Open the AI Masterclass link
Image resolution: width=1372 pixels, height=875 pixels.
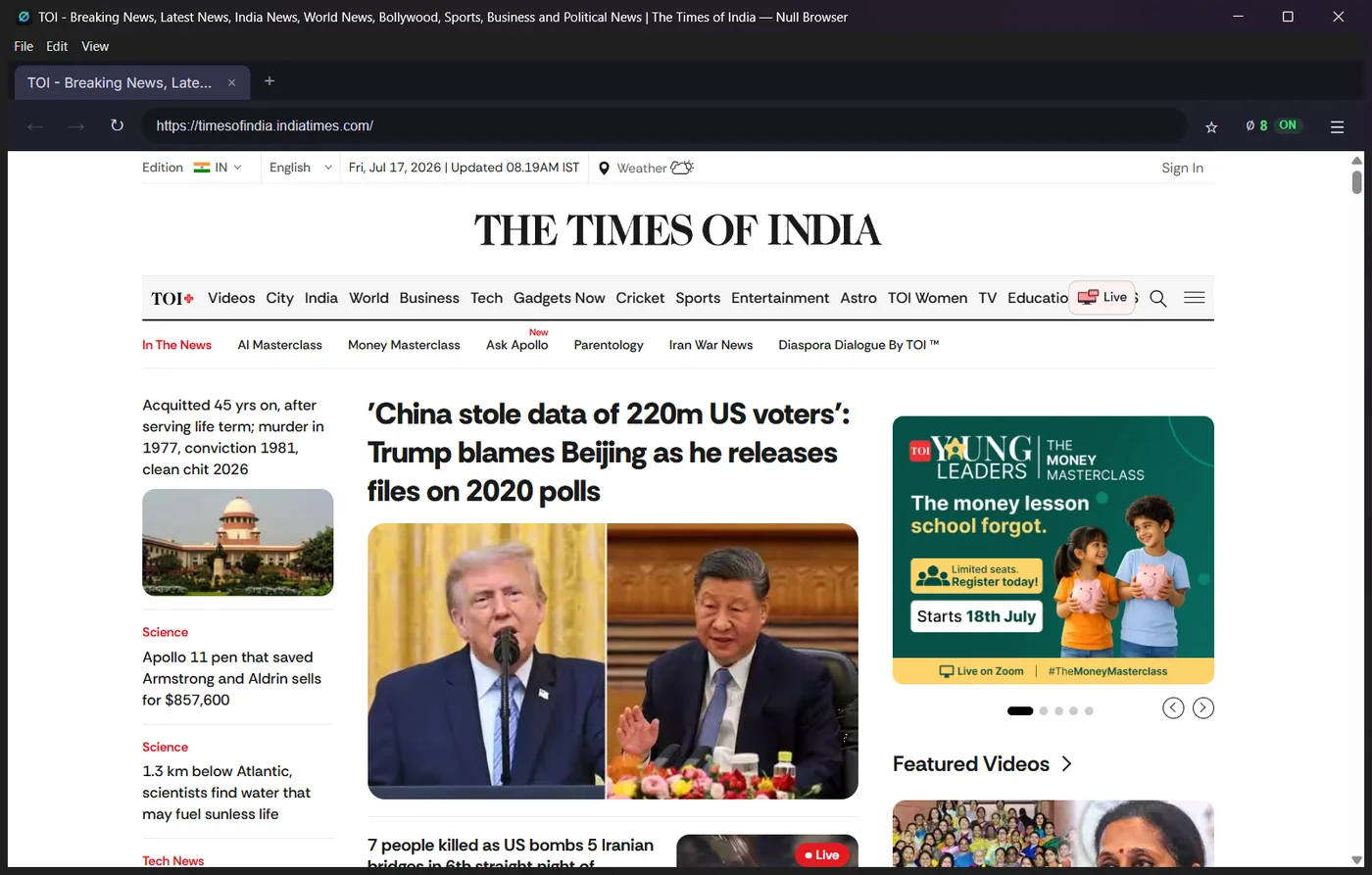279,345
